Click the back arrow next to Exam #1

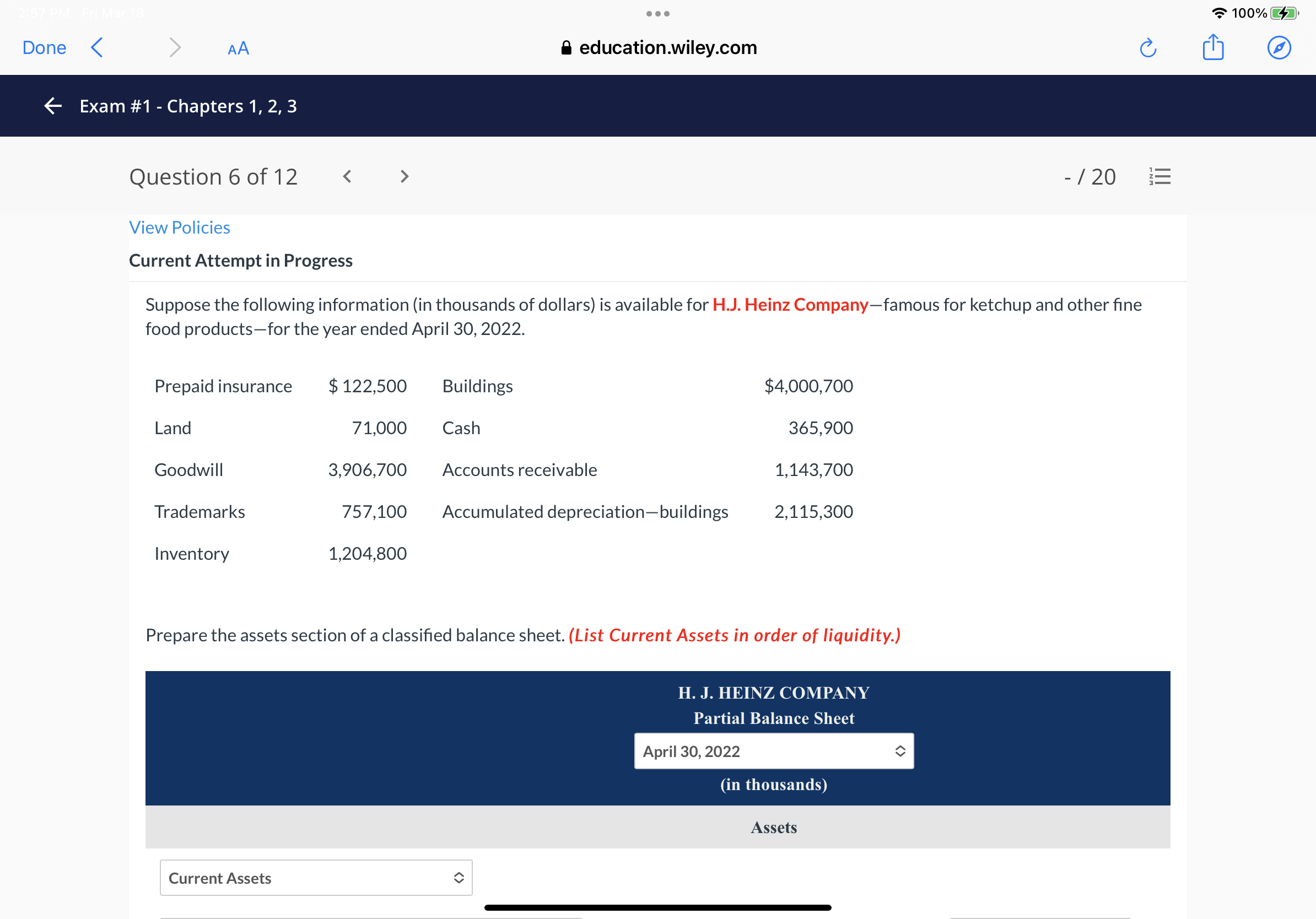[x=52, y=105]
